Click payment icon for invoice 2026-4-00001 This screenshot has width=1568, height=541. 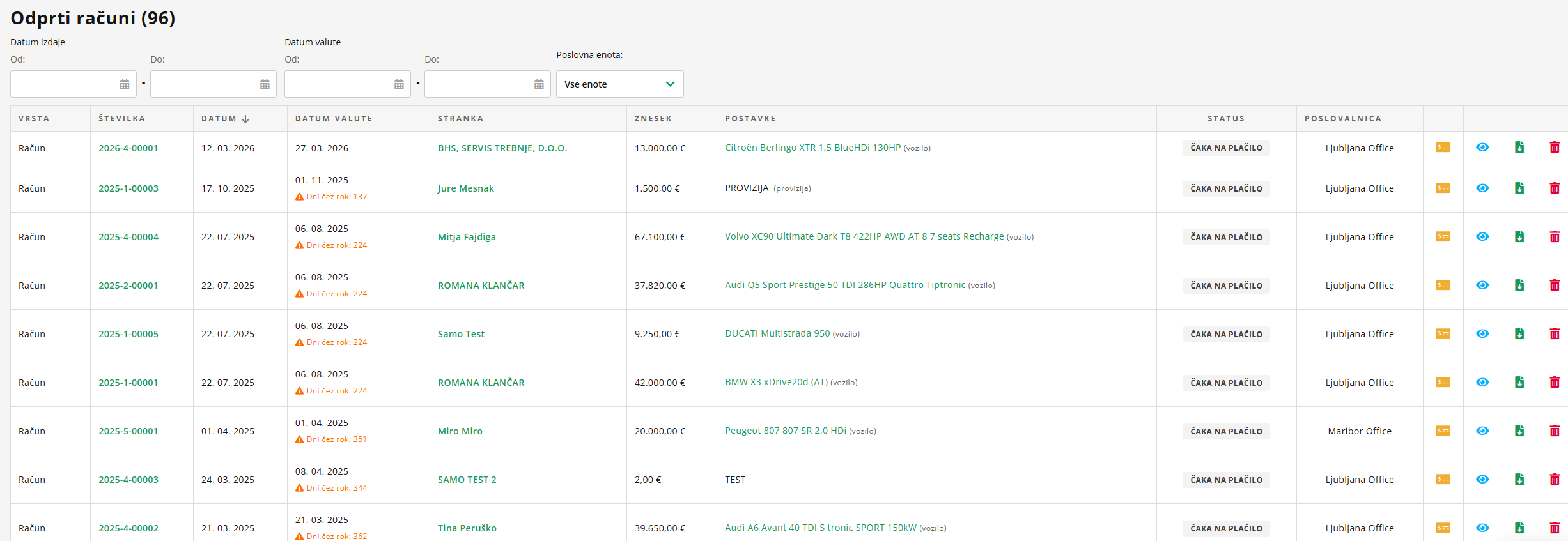(x=1443, y=148)
